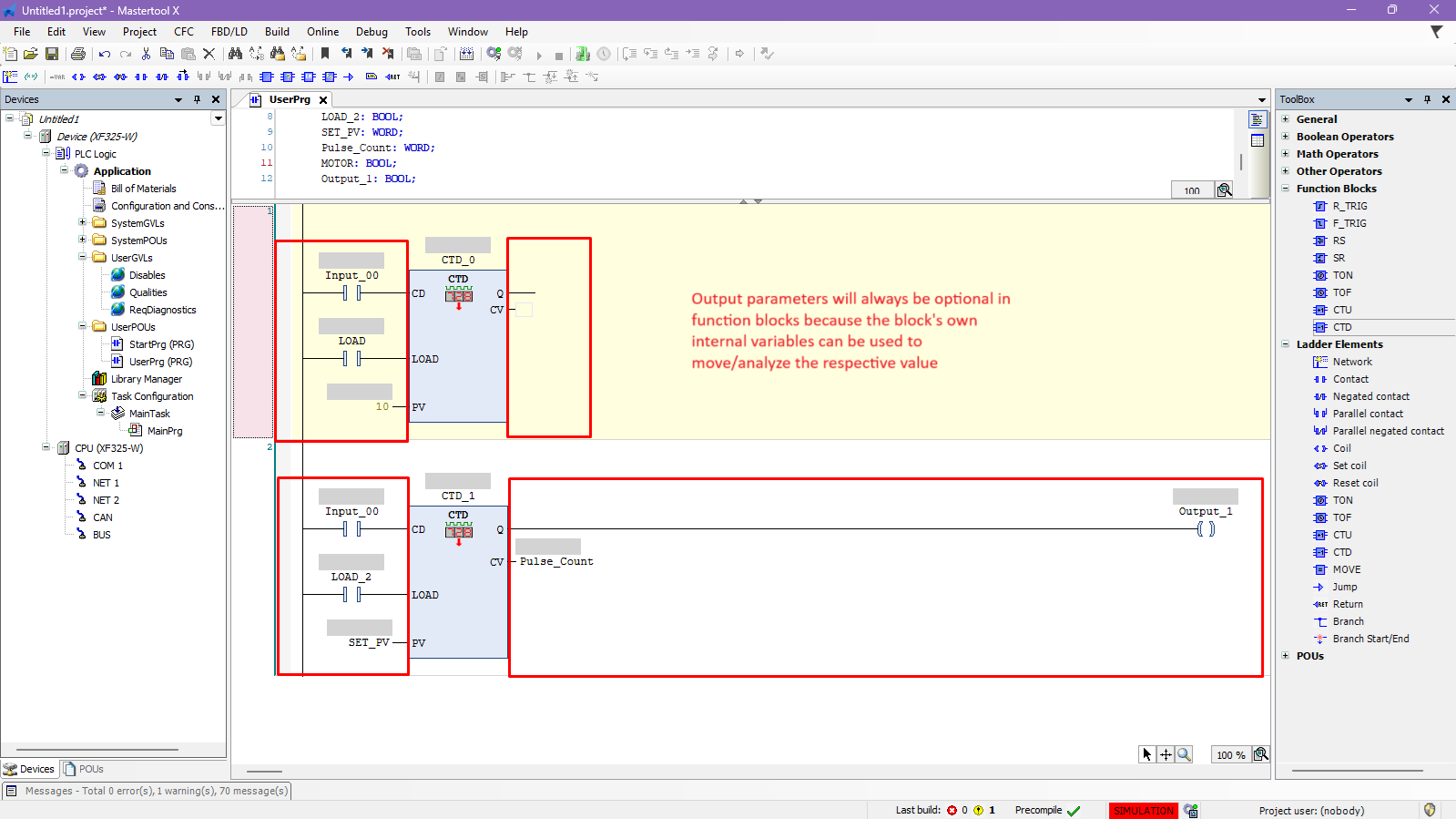The image size is (1456, 819).
Task: Click the Insert Return icon in ladder toolbar
Action: [x=392, y=77]
